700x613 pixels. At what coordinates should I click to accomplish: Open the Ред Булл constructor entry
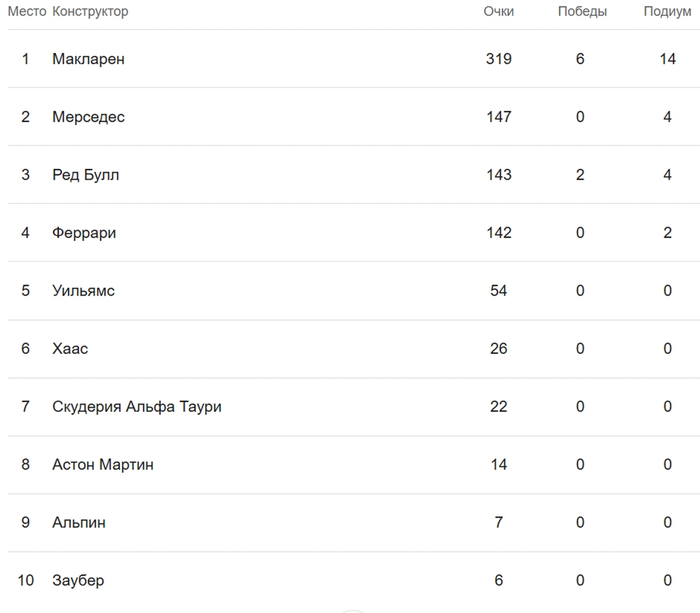click(x=85, y=175)
